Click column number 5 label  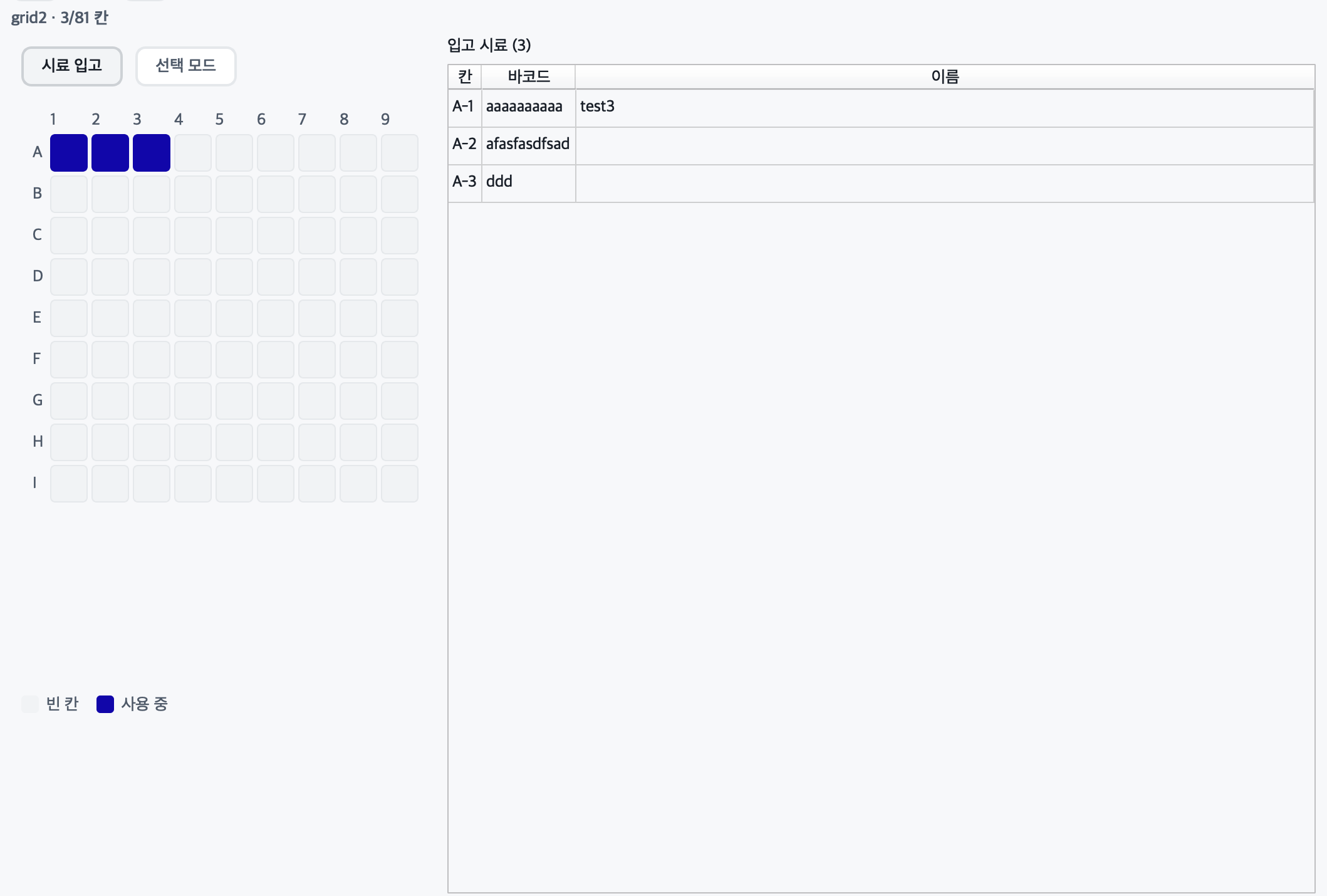coord(219,120)
